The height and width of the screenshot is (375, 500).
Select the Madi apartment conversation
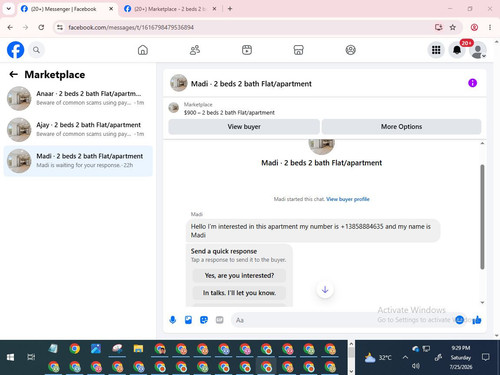(x=78, y=161)
